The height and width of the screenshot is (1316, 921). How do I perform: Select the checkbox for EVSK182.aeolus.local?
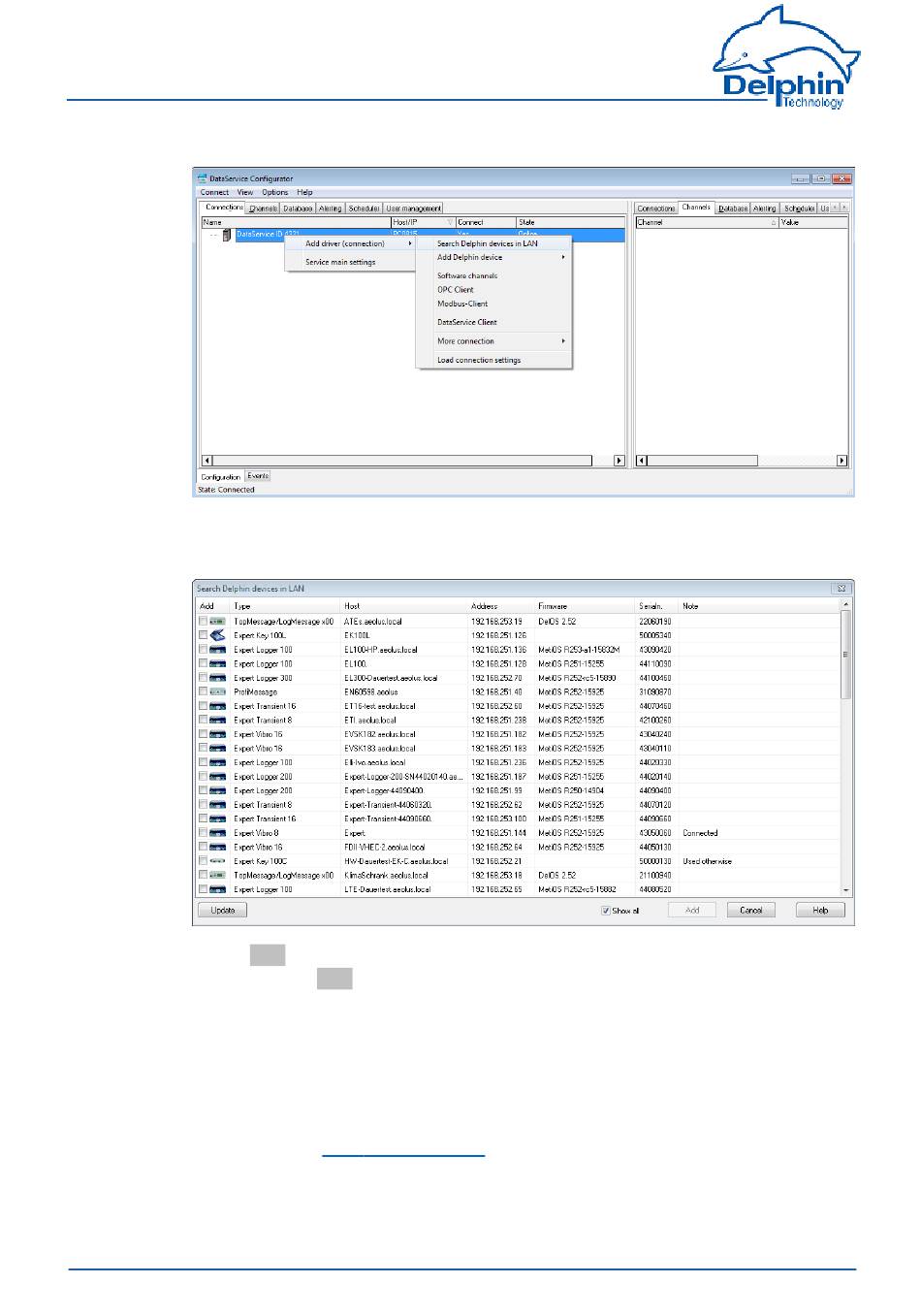pos(203,734)
